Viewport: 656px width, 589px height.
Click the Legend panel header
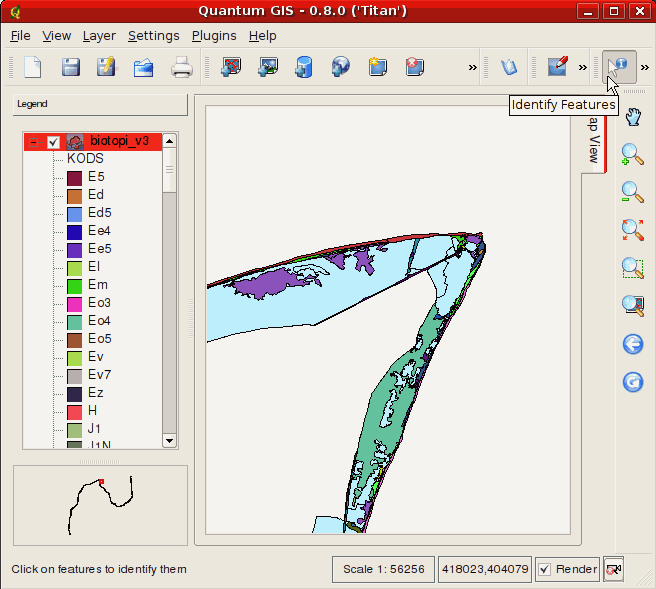100,104
